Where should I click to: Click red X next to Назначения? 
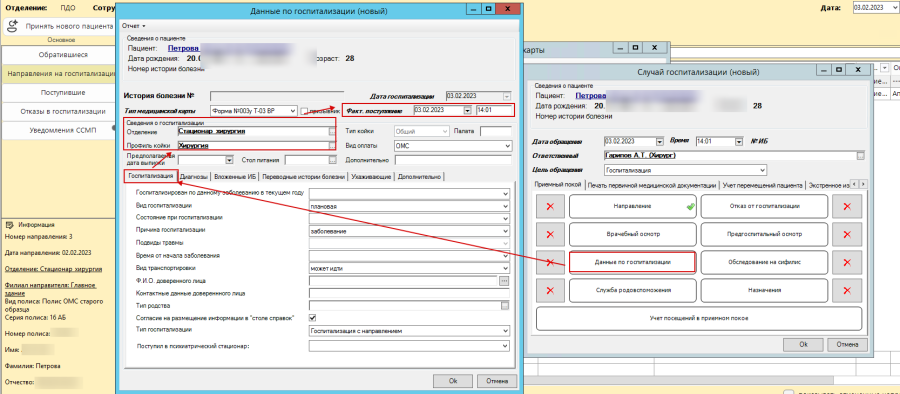click(847, 291)
